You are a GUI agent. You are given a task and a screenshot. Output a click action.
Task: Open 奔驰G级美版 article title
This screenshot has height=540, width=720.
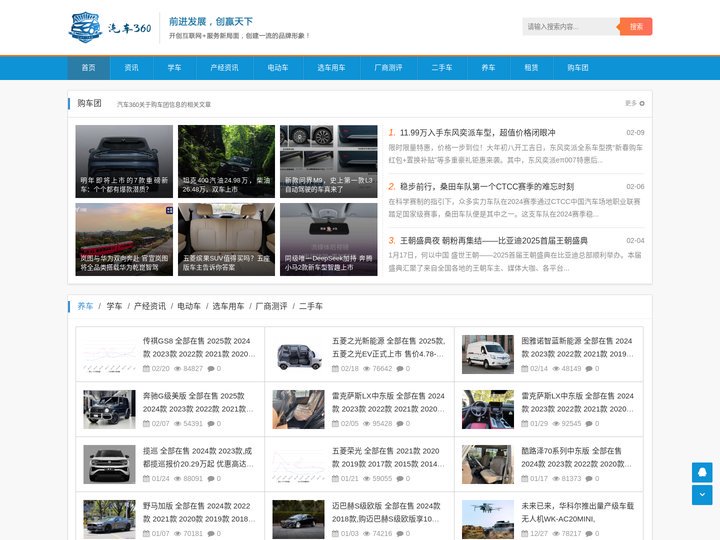(x=198, y=402)
